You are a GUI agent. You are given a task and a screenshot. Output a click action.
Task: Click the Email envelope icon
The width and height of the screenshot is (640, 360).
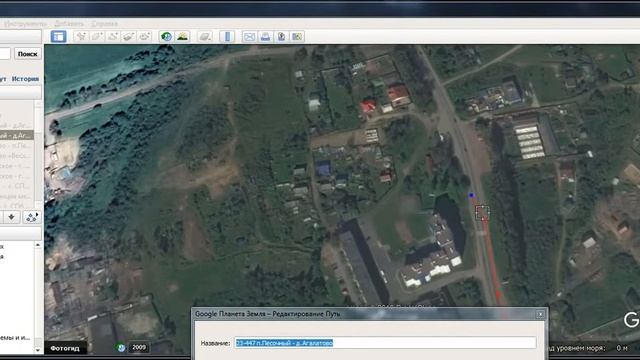pos(249,37)
